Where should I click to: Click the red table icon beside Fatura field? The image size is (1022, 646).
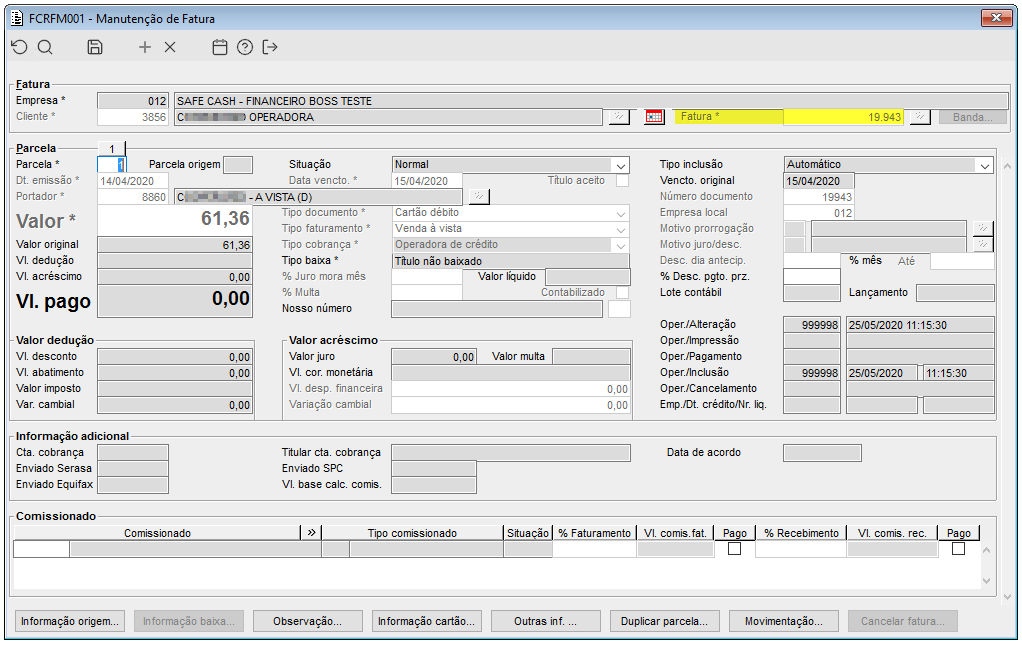click(654, 117)
